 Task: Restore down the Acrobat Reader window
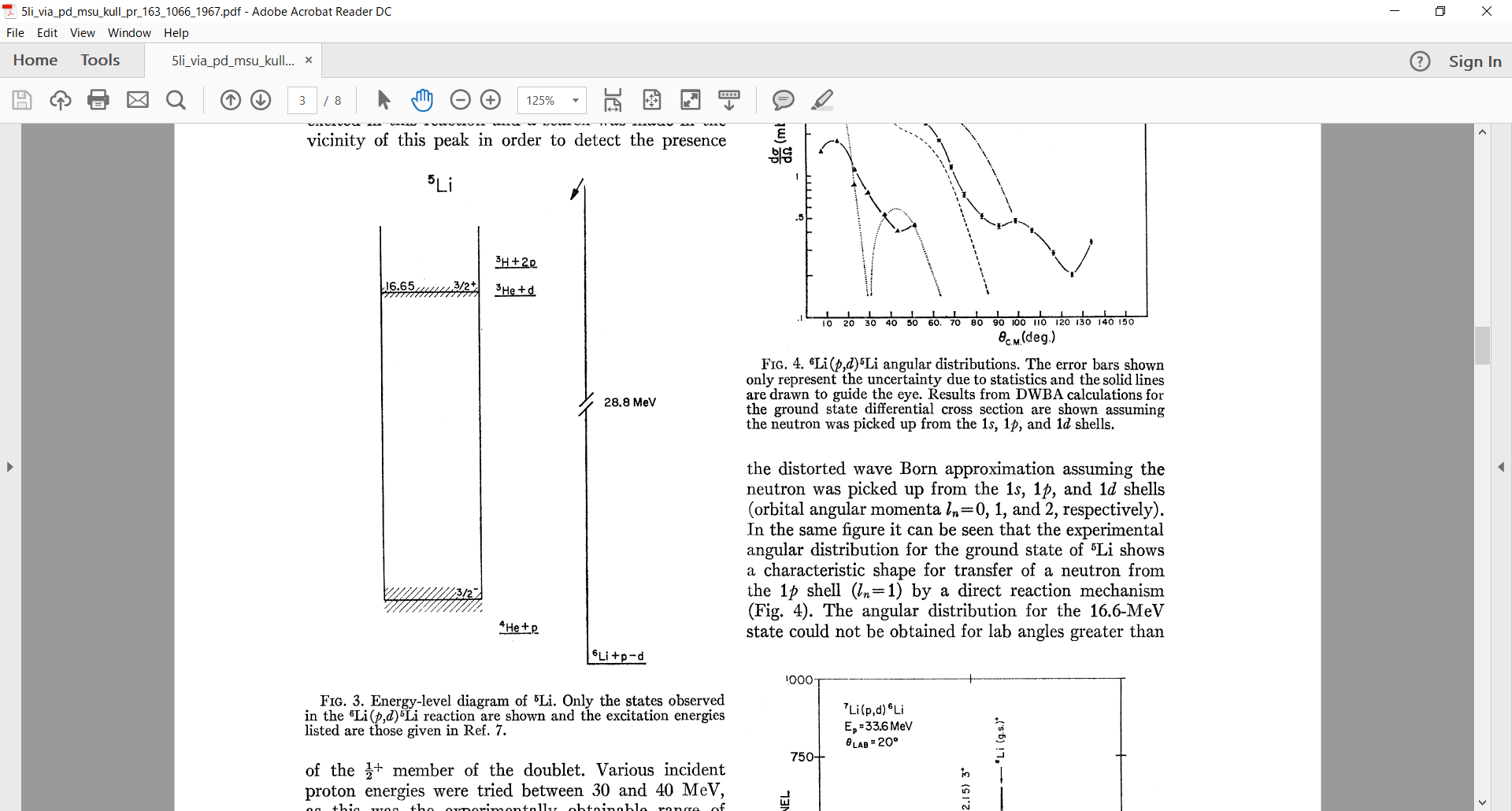click(1440, 11)
